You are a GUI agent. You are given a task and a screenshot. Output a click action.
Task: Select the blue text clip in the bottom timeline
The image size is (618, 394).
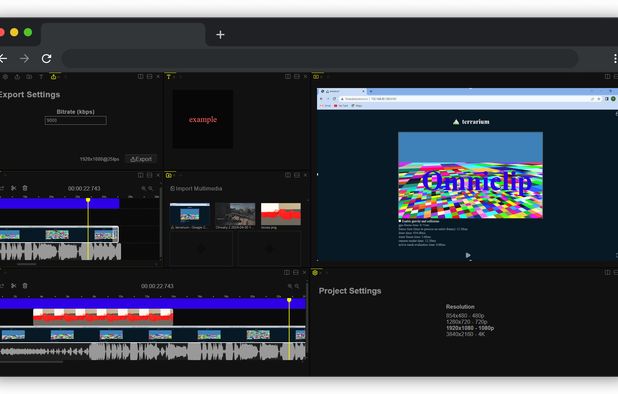click(x=153, y=303)
